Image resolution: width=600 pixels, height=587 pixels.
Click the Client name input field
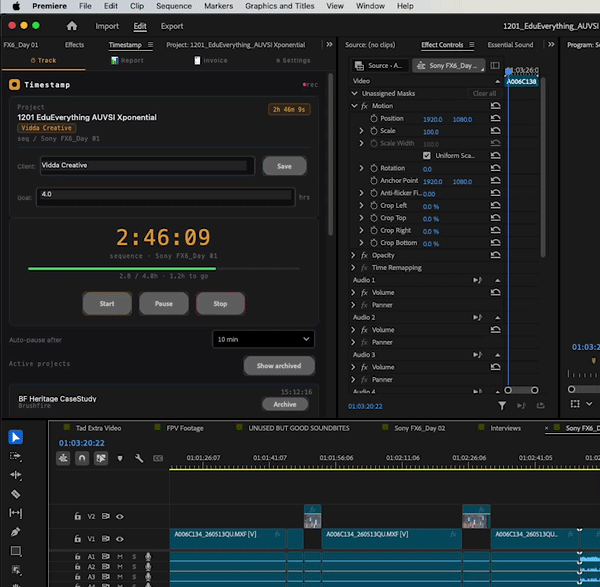(147, 165)
